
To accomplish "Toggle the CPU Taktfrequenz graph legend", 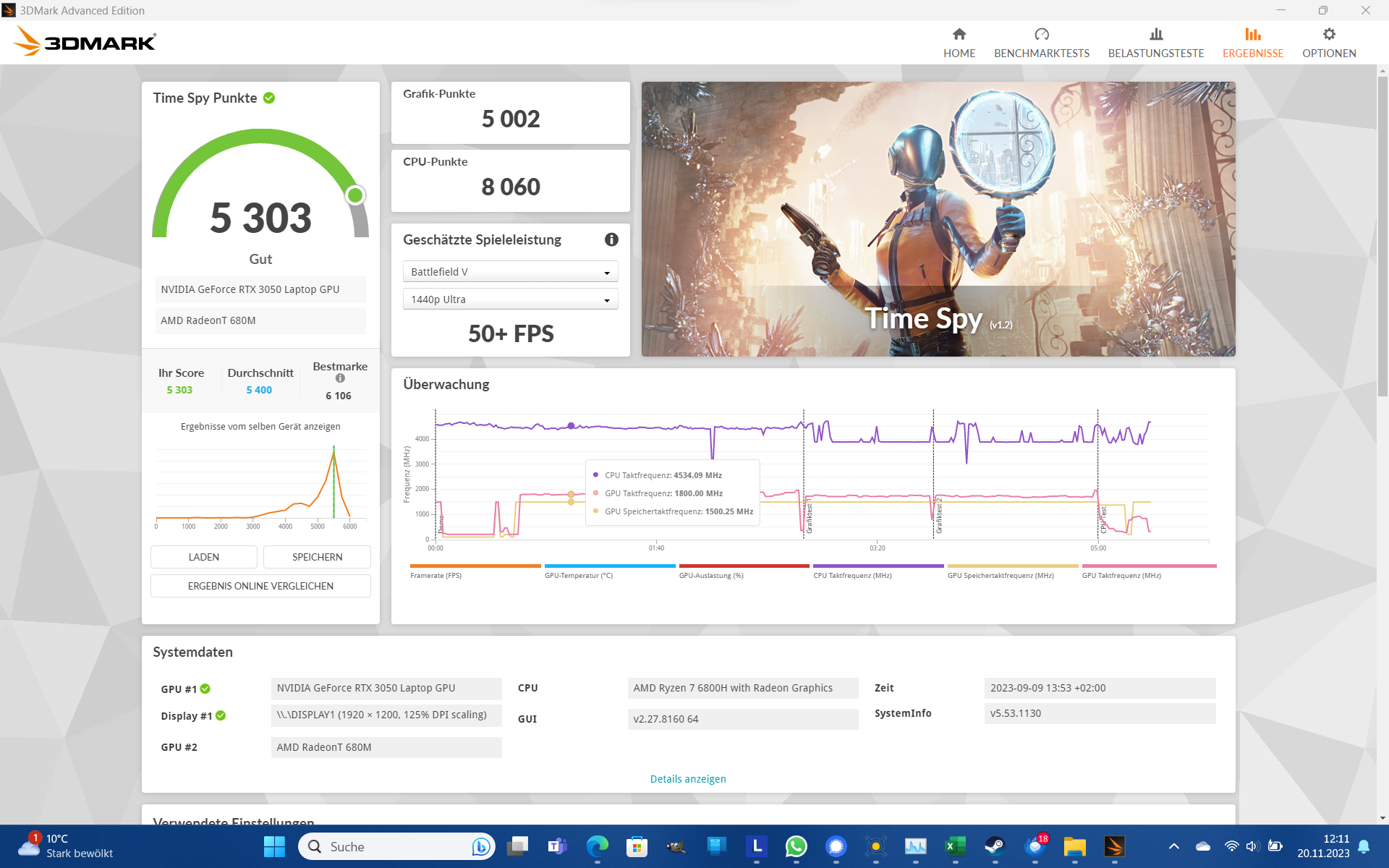I will [x=878, y=567].
